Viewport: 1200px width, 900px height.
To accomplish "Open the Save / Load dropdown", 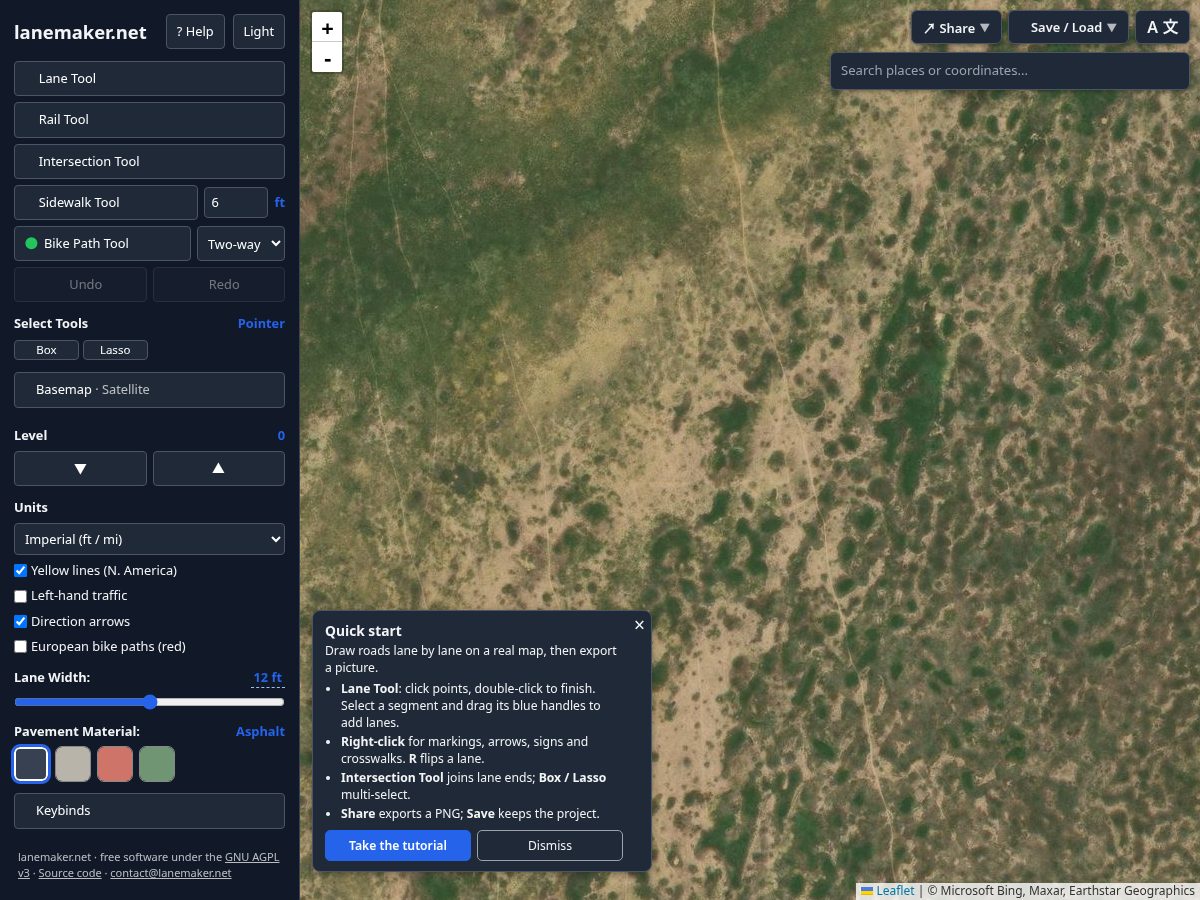I will tap(1068, 27).
